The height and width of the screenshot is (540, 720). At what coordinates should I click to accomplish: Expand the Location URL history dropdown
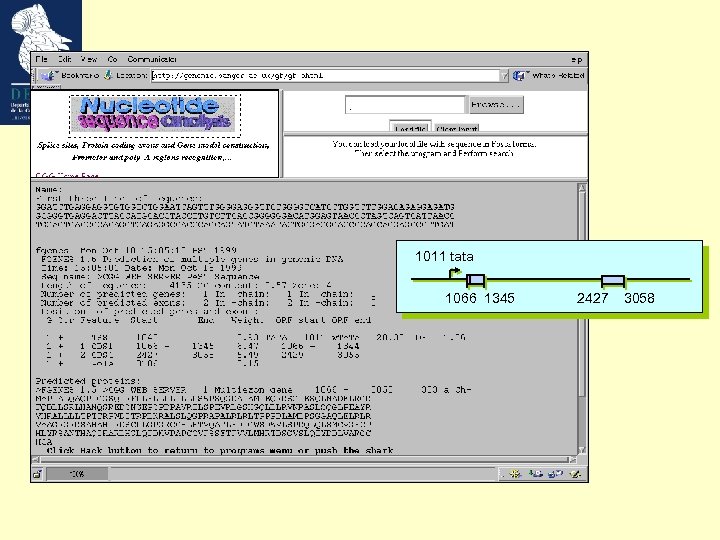(x=505, y=76)
